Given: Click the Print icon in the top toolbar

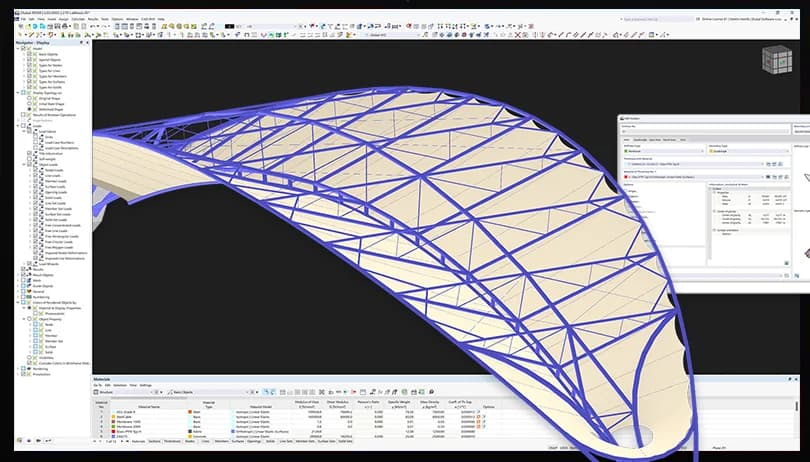Looking at the screenshot, I should [65, 26].
